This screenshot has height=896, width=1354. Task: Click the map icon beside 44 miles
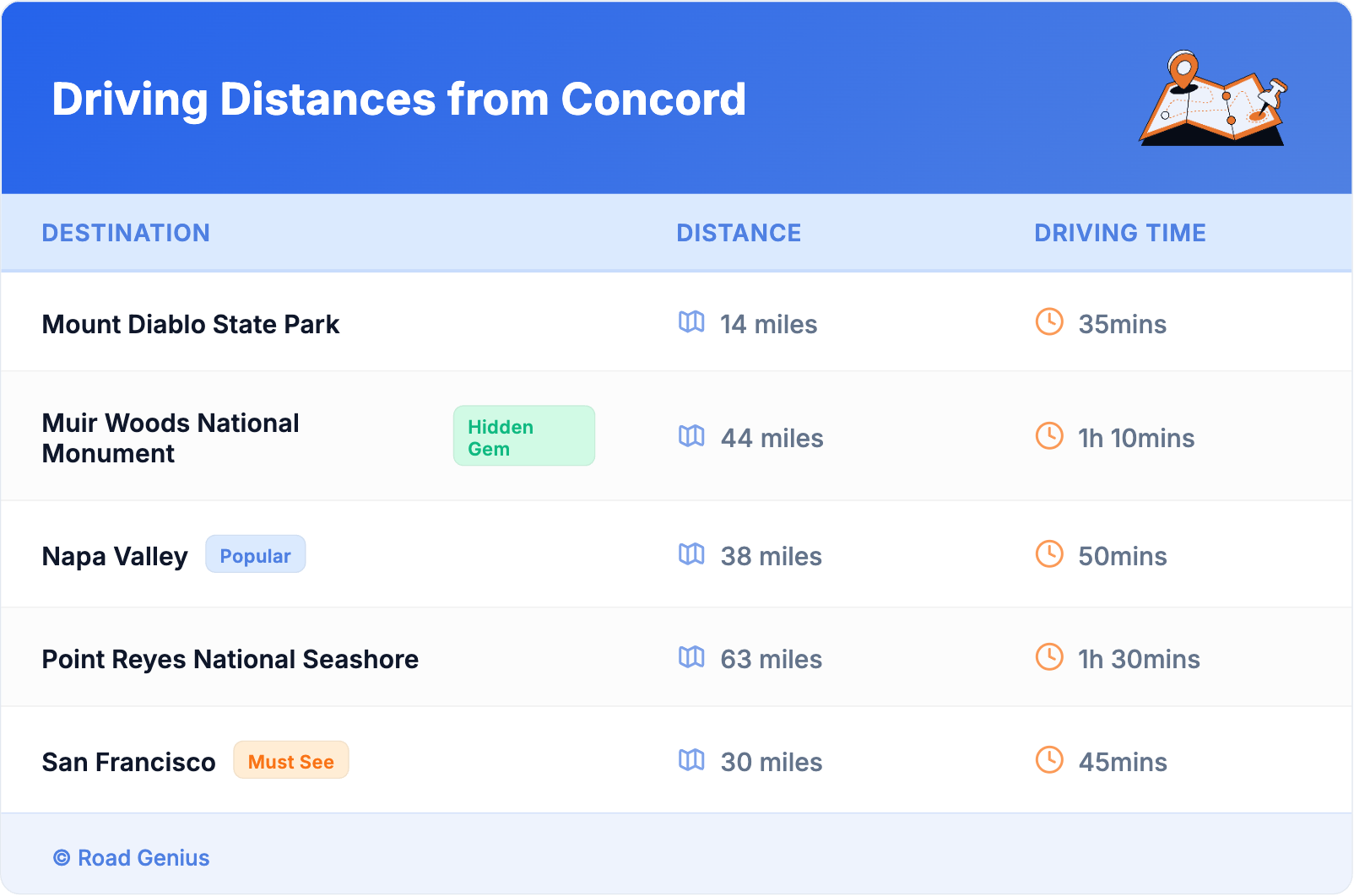point(691,436)
